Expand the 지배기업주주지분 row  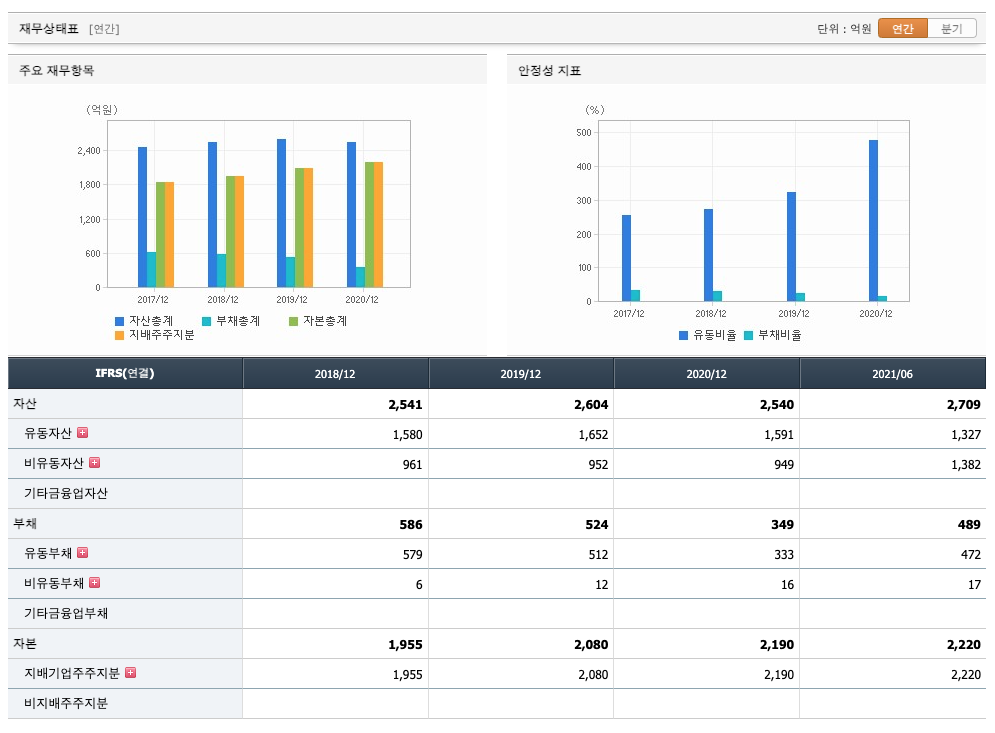(x=131, y=672)
